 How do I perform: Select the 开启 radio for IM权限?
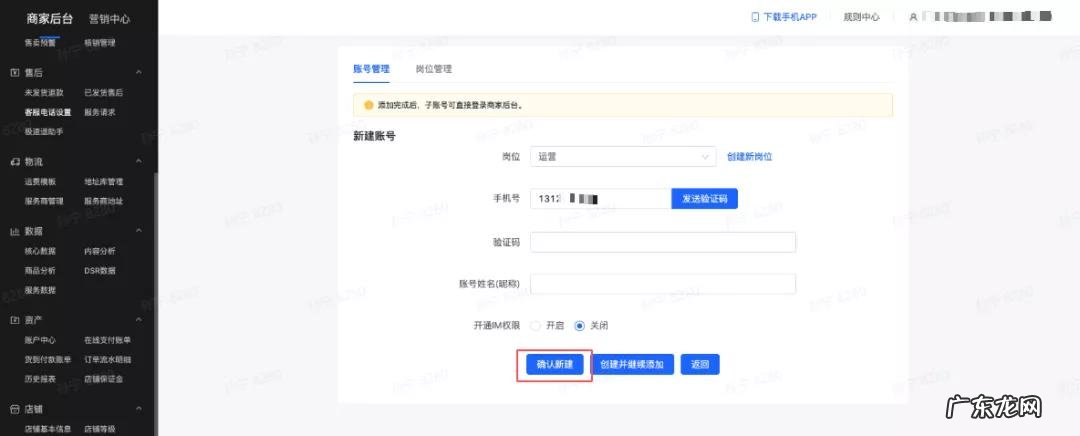535,326
